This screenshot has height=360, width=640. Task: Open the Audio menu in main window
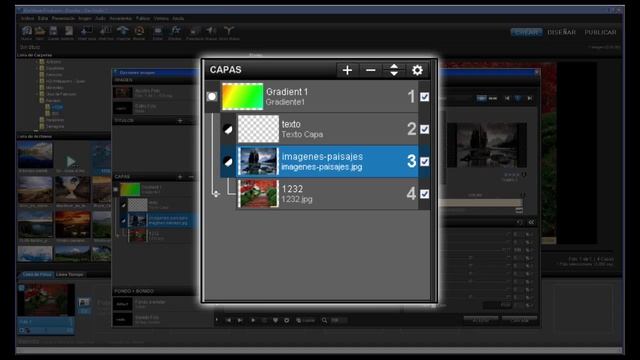pos(100,18)
